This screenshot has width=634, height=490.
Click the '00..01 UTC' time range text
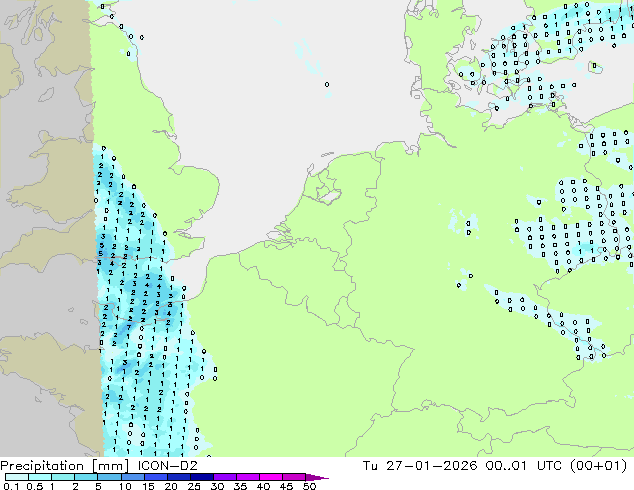(x=524, y=466)
